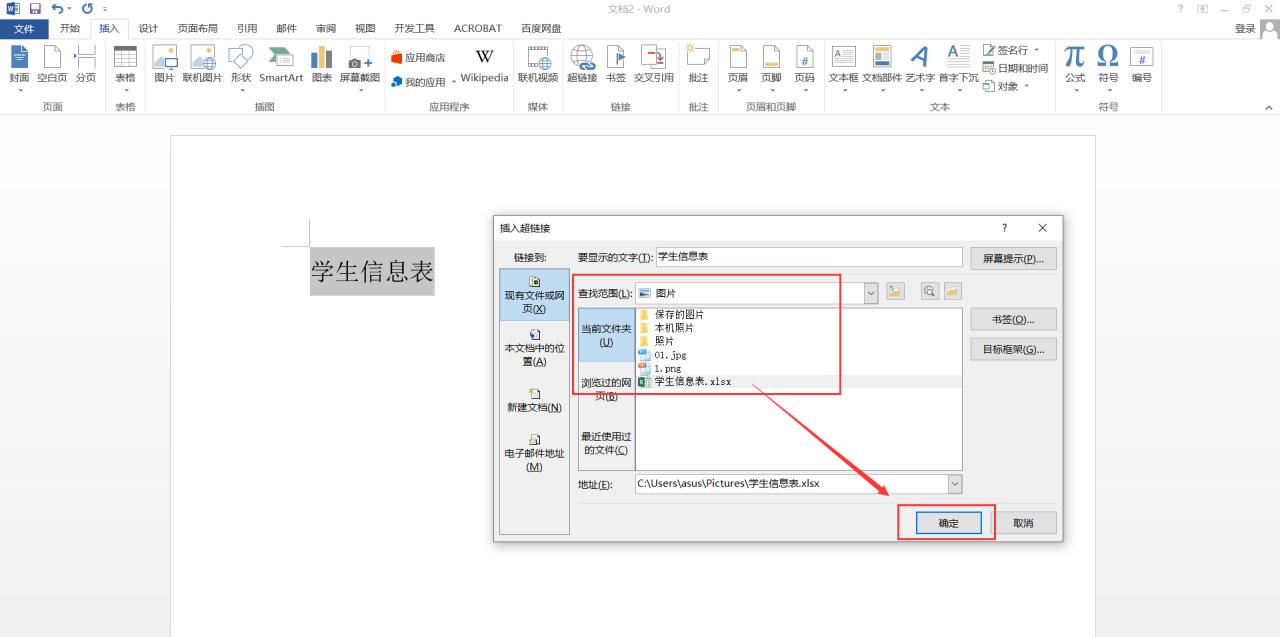Screen dimensions: 1280x637
Task: Open the 封面 cover page gallery
Action: [x=19, y=68]
